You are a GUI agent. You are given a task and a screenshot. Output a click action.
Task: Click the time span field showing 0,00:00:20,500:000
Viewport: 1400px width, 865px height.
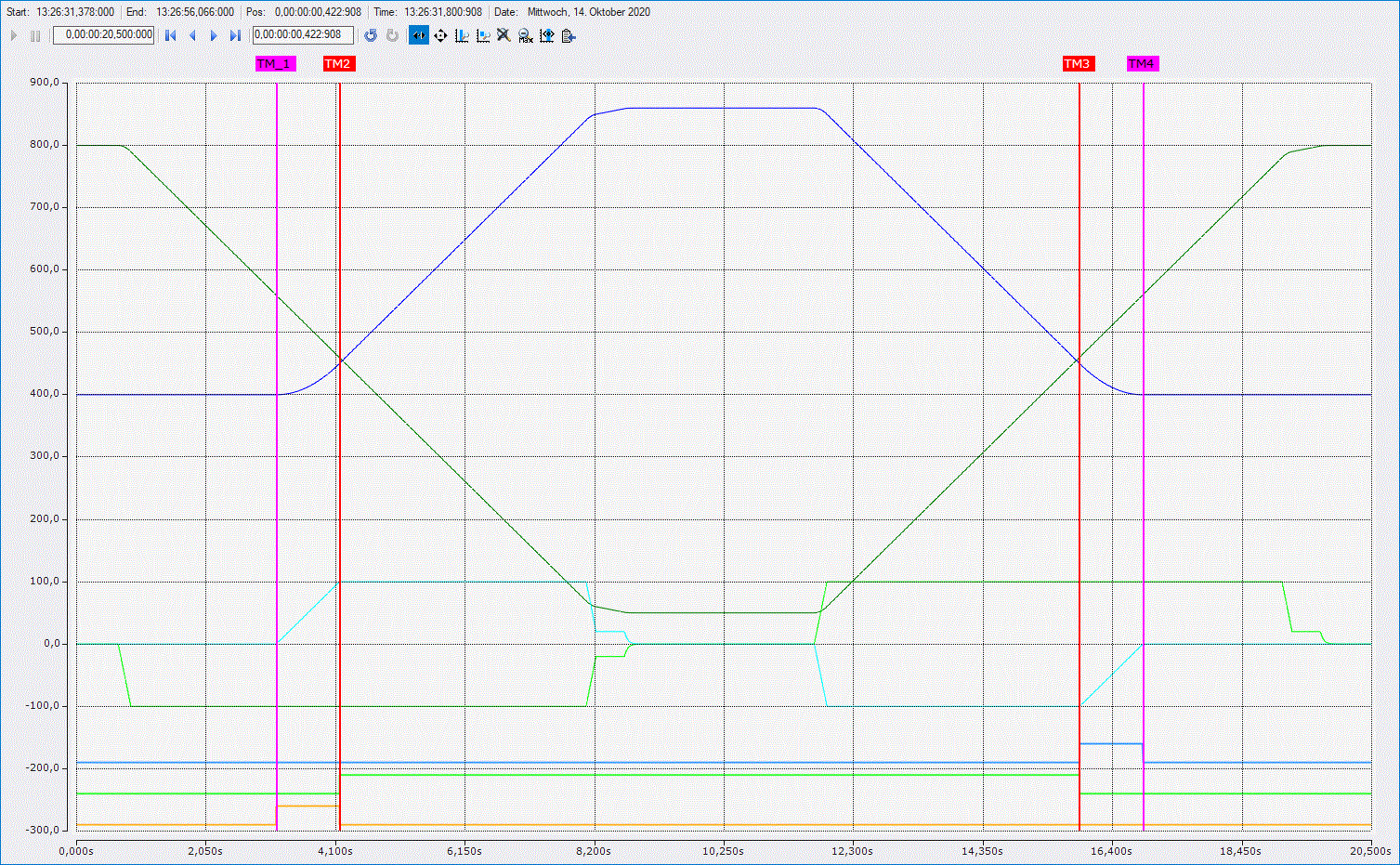coord(104,35)
